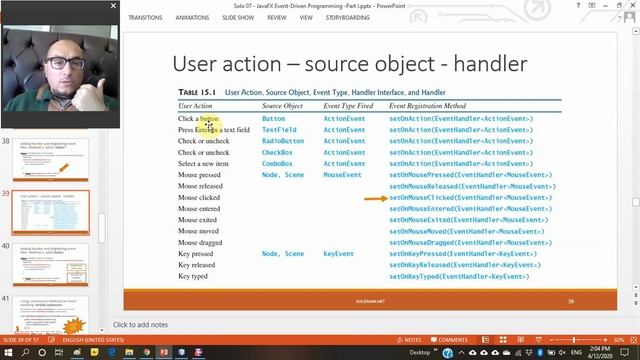Toggle the NOTES pane button
The height and width of the screenshot is (360, 640).
click(409, 340)
